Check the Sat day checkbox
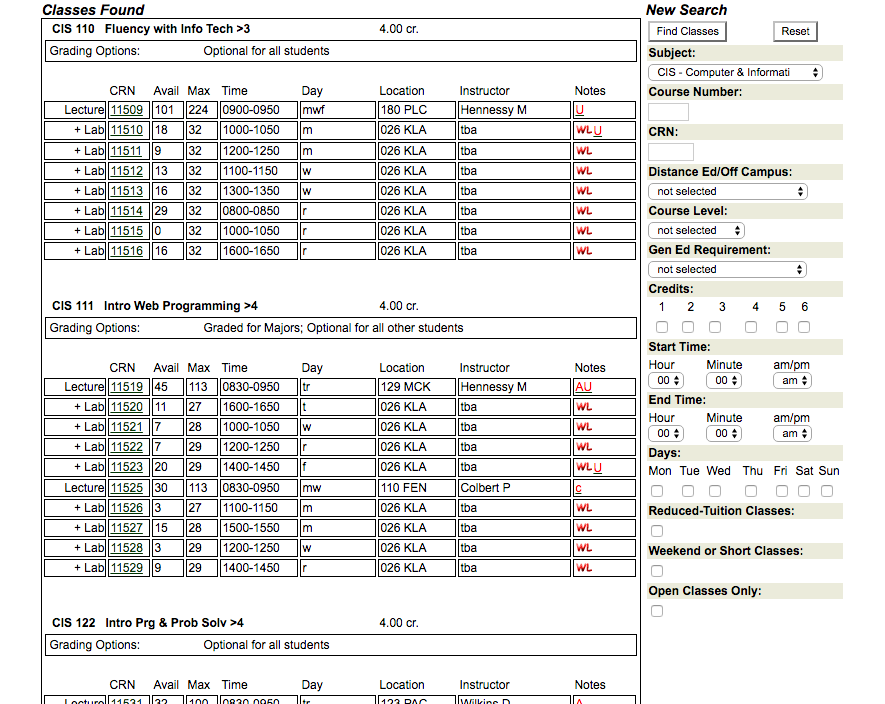Screen dimensions: 885x704 coord(804,491)
